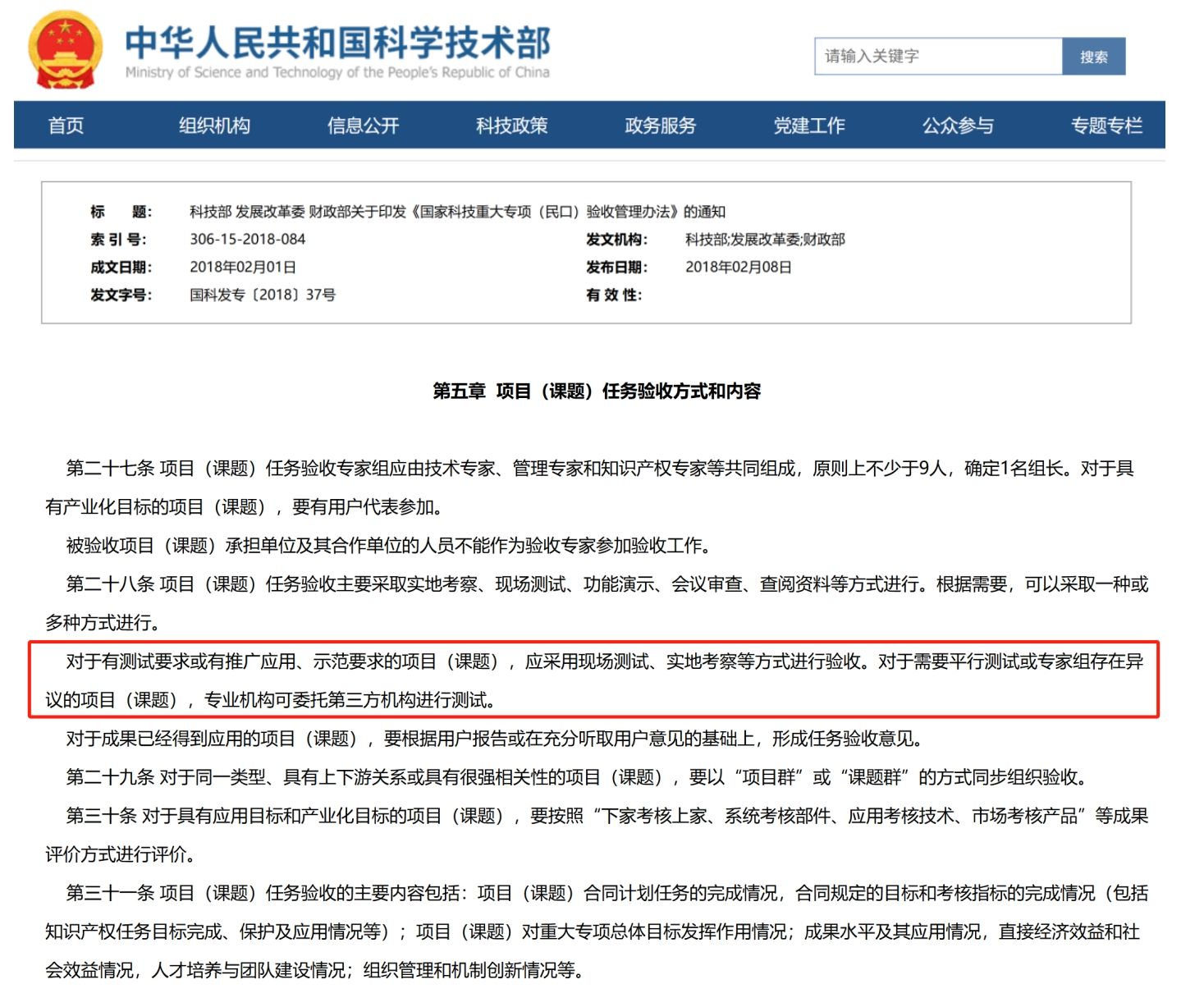The image size is (1204, 1007).
Task: Click the 中华人民共和国科学技术部 site title
Action: (x=337, y=43)
